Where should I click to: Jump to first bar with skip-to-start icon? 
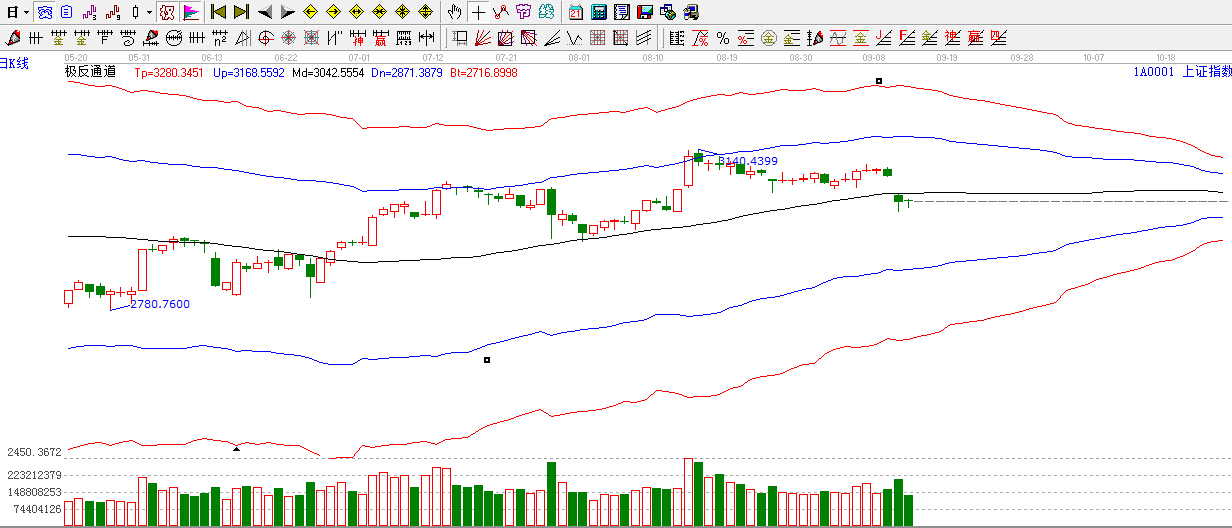[x=218, y=13]
